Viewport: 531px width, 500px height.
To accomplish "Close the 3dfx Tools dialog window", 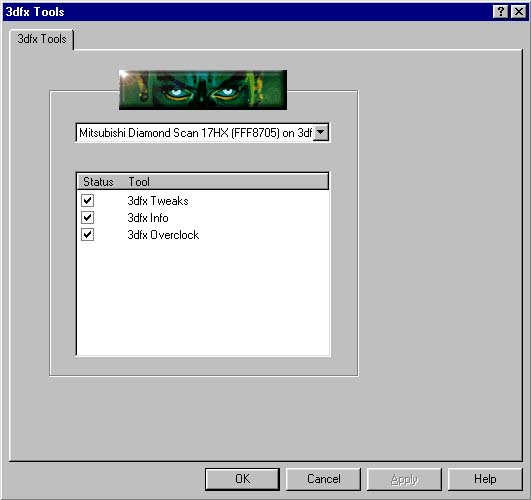I will (518, 12).
